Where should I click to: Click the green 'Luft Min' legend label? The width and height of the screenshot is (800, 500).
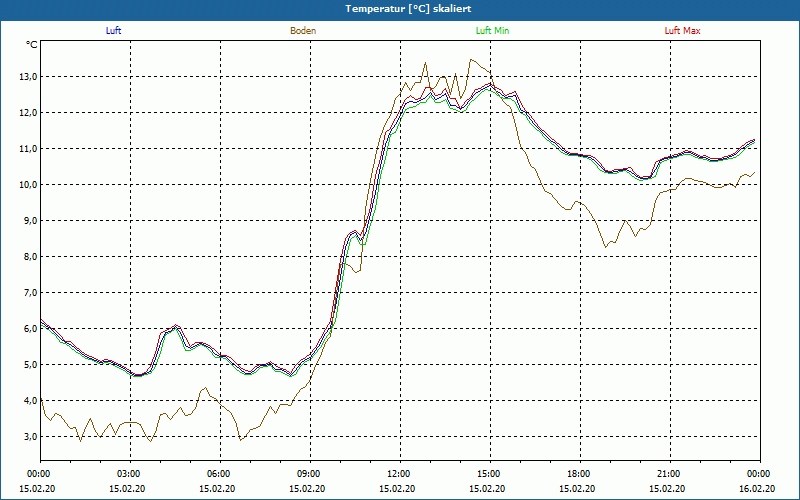pyautogui.click(x=492, y=31)
